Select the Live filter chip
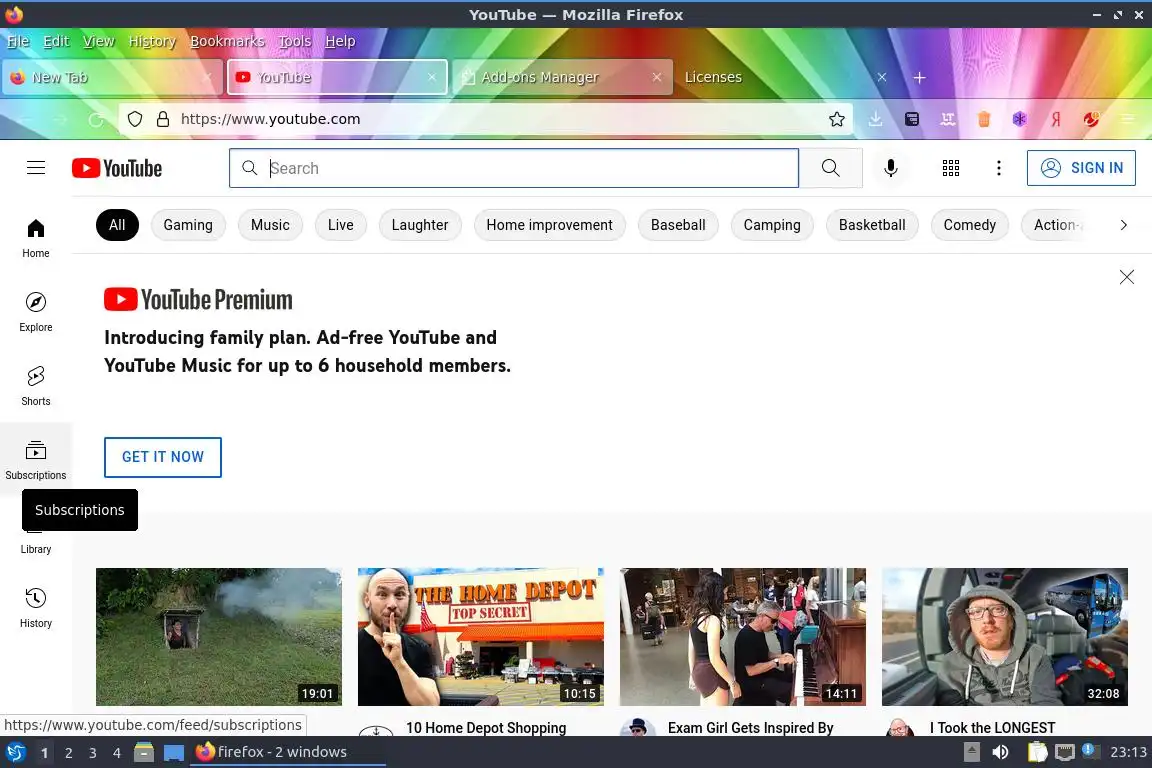The width and height of the screenshot is (1152, 768). pyautogui.click(x=340, y=225)
